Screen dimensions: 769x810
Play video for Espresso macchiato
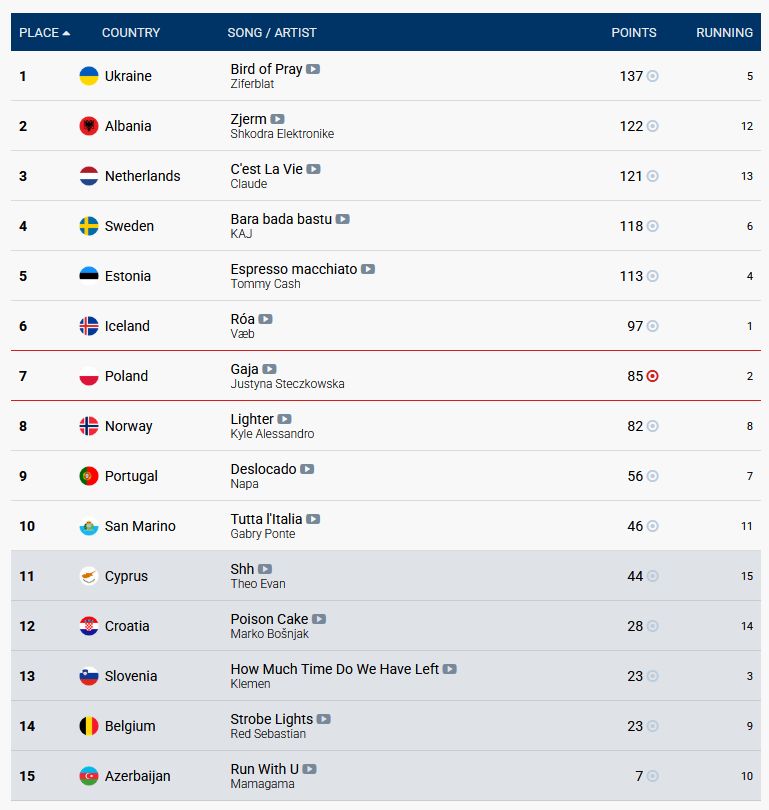click(368, 269)
